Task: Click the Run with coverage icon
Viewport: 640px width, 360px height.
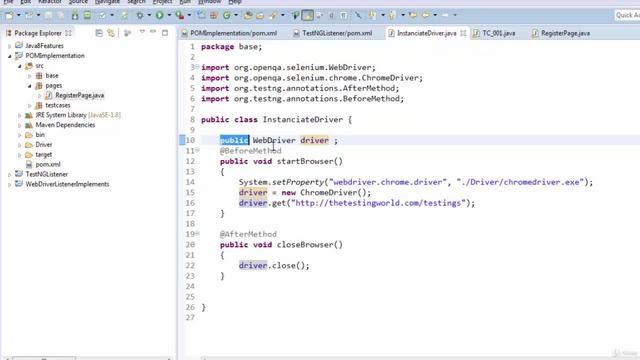Action: click(180, 16)
